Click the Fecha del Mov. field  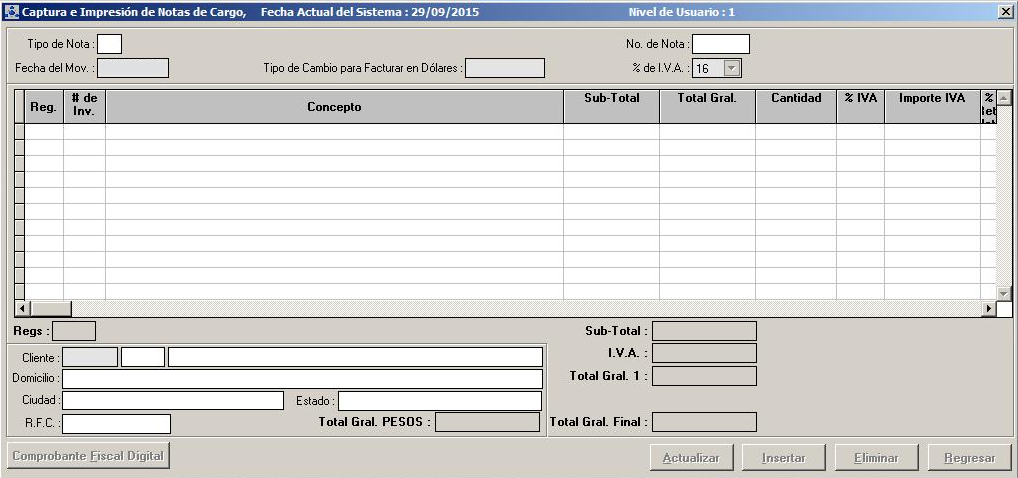click(x=133, y=68)
